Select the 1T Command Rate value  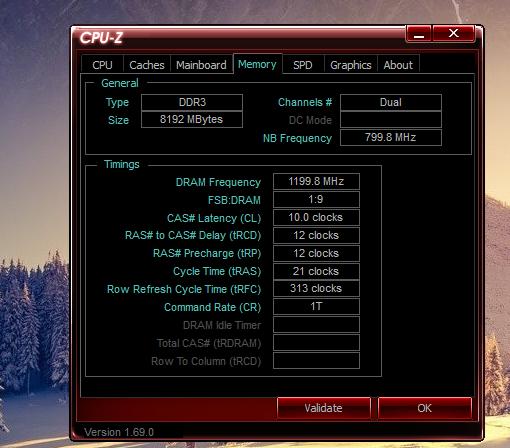point(316,306)
